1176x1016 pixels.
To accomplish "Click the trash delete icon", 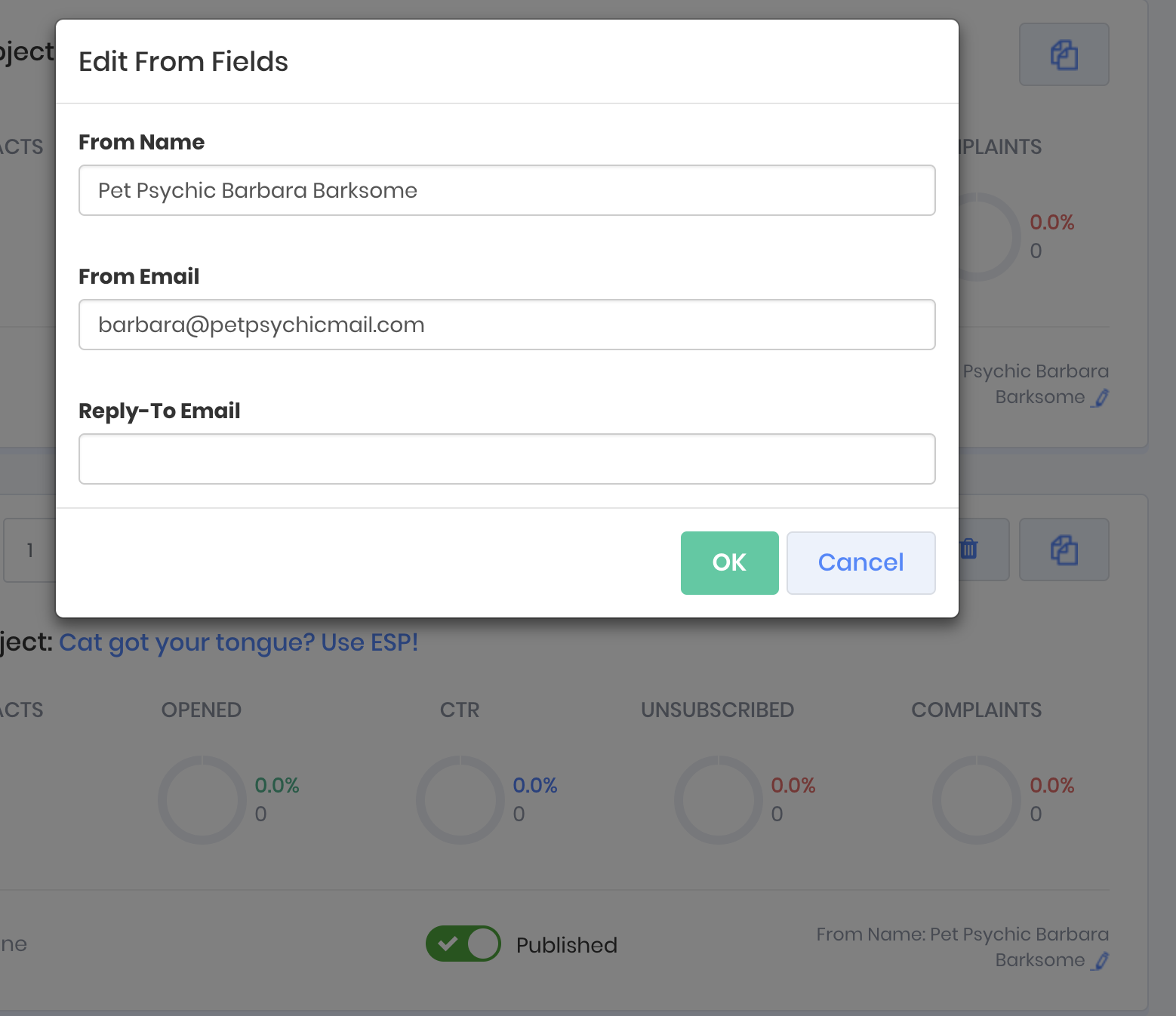I will click(x=970, y=549).
